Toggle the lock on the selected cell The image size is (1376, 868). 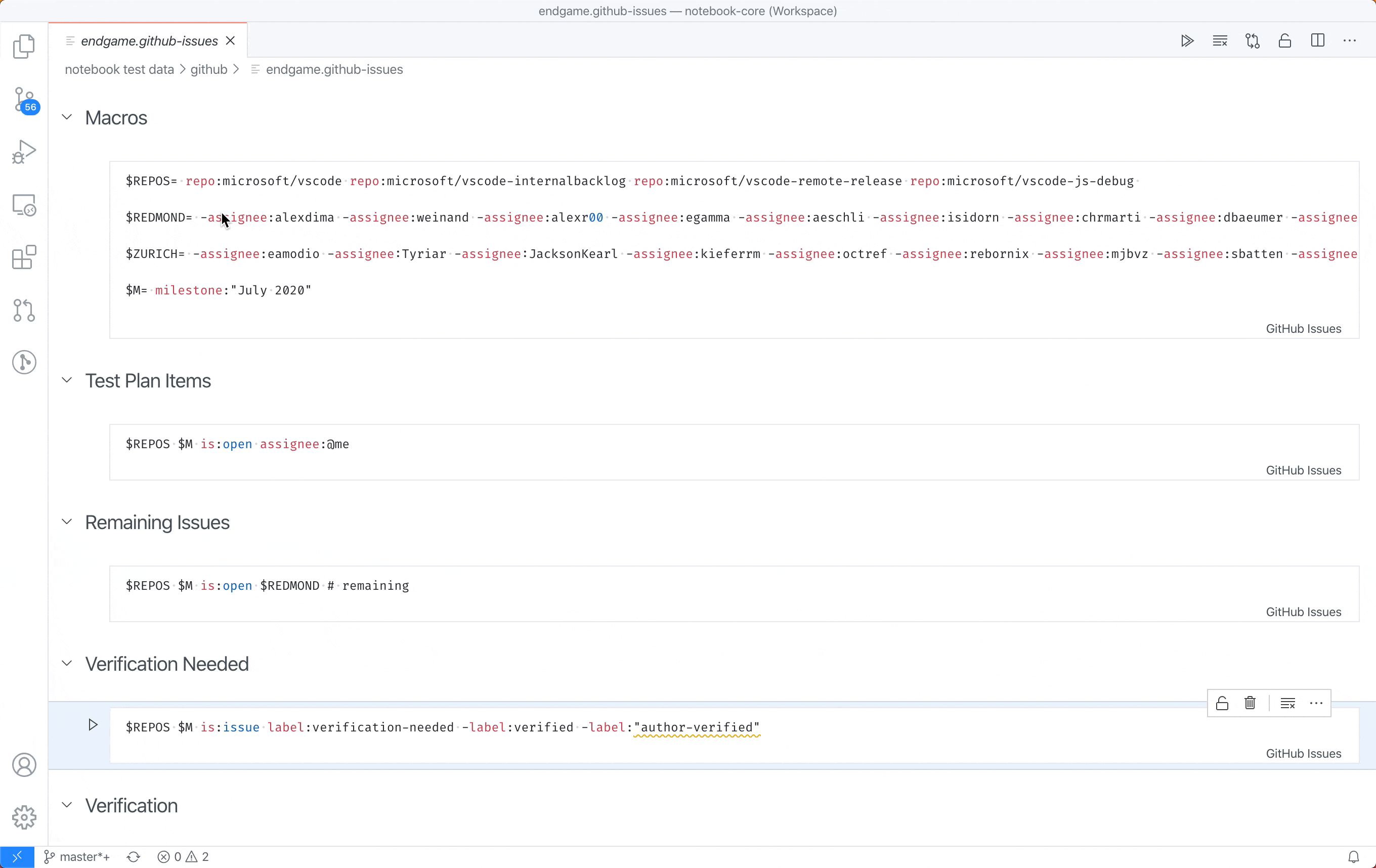(1222, 703)
